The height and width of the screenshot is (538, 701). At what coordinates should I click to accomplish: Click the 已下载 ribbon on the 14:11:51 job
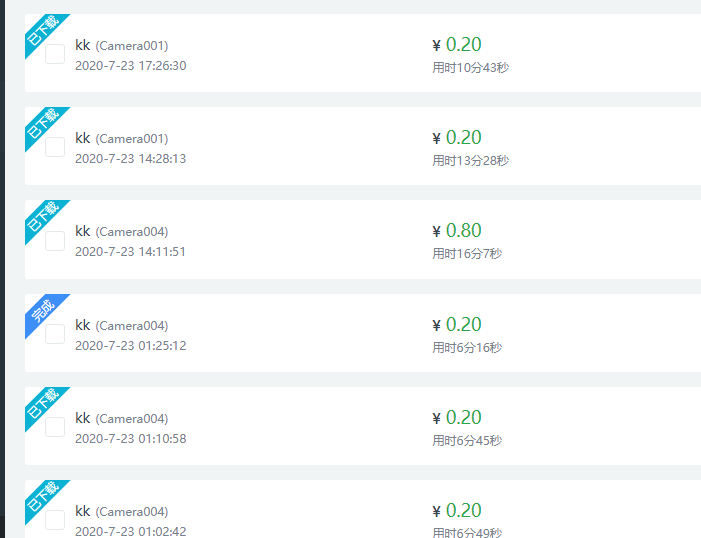(43, 218)
